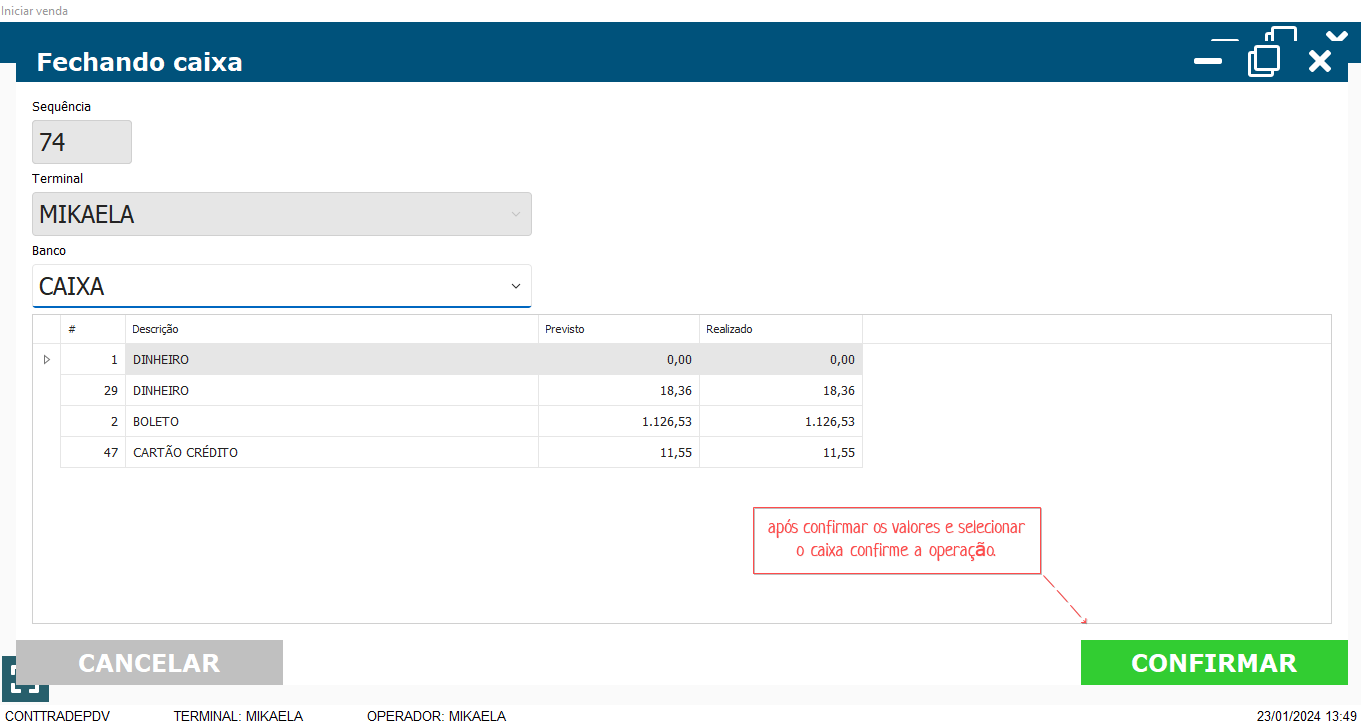Click Realizado value 0,00 for DINHEIRO row 1

point(781,359)
